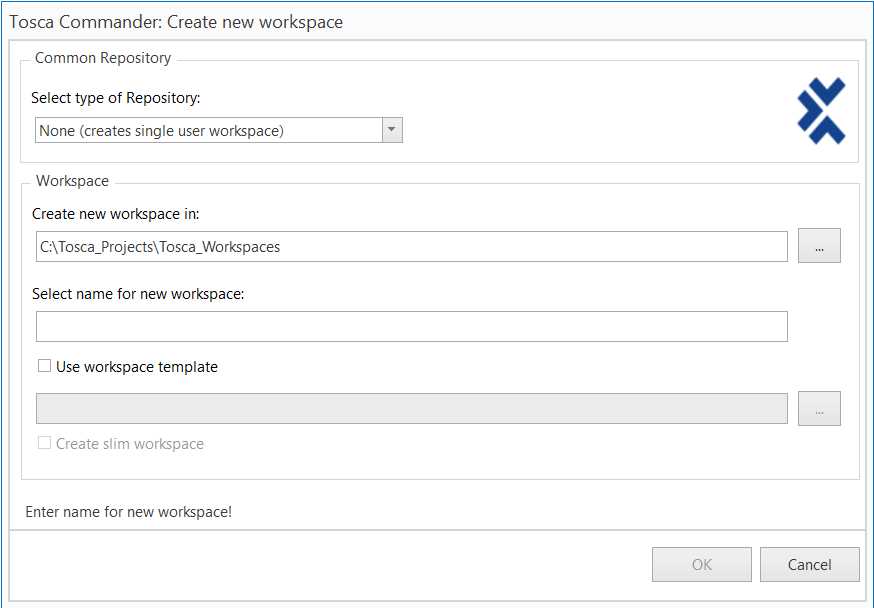Click the greyed-out workspace template path field
This screenshot has height=608, width=874.
pos(411,409)
